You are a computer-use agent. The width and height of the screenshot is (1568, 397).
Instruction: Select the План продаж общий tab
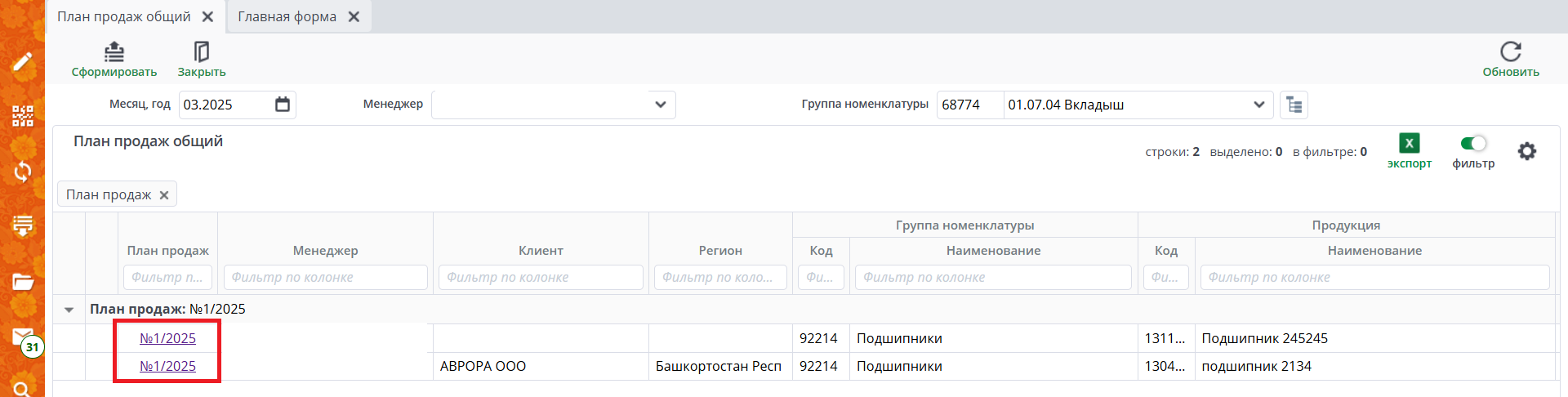coord(123,16)
